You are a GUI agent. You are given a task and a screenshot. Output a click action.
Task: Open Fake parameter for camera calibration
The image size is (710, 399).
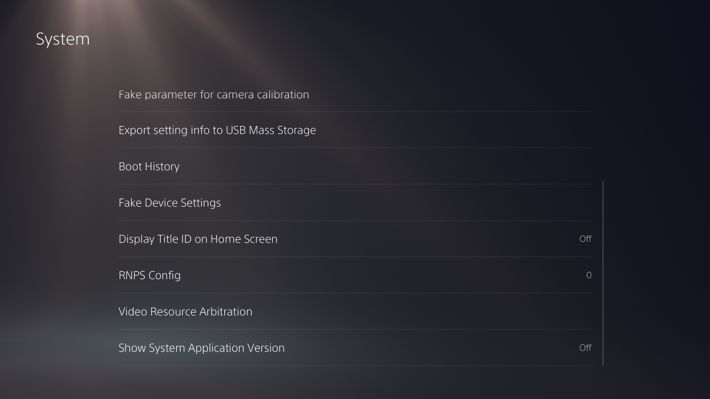pos(355,94)
